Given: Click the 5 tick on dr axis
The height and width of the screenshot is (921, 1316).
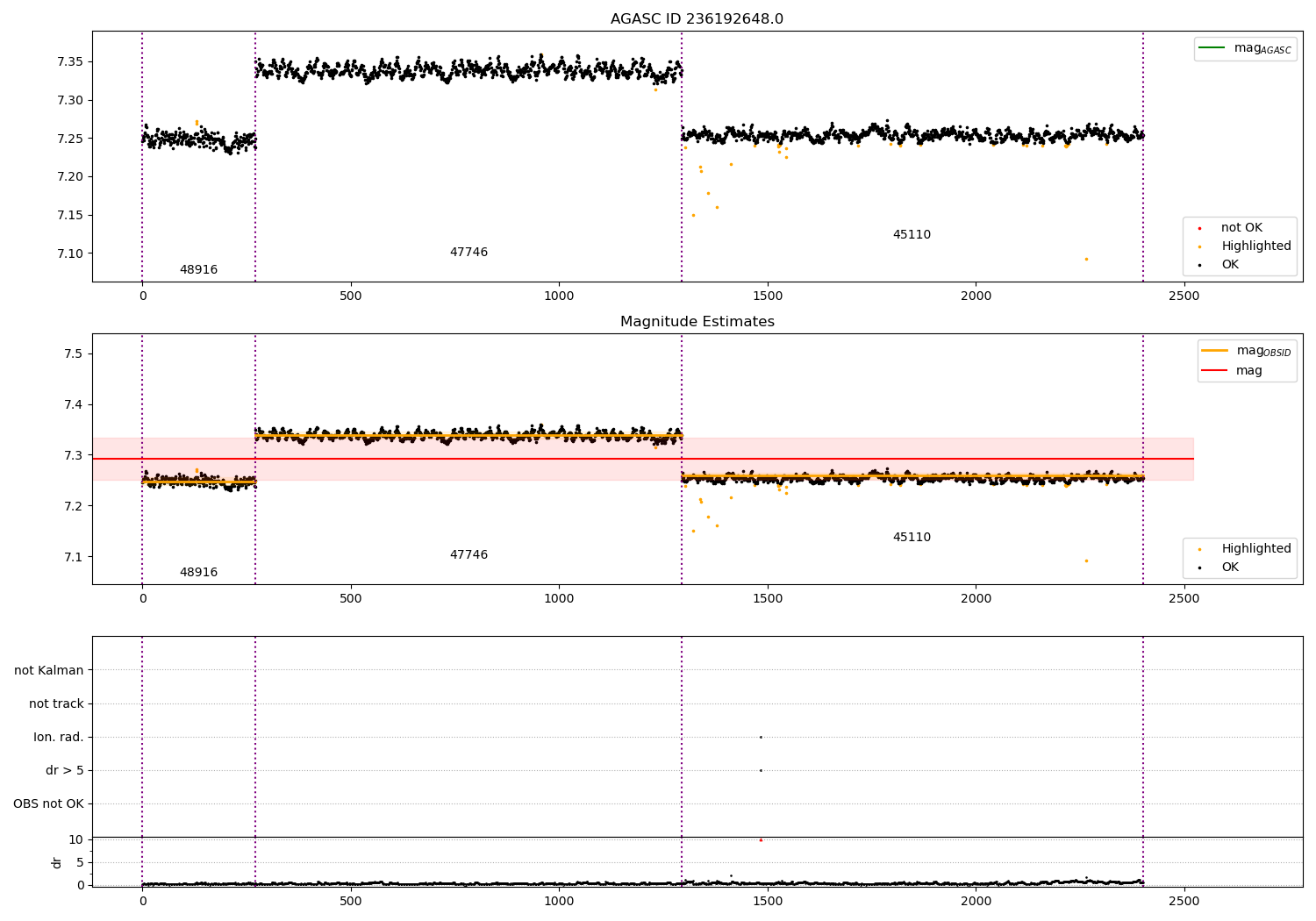Looking at the screenshot, I should point(81,862).
